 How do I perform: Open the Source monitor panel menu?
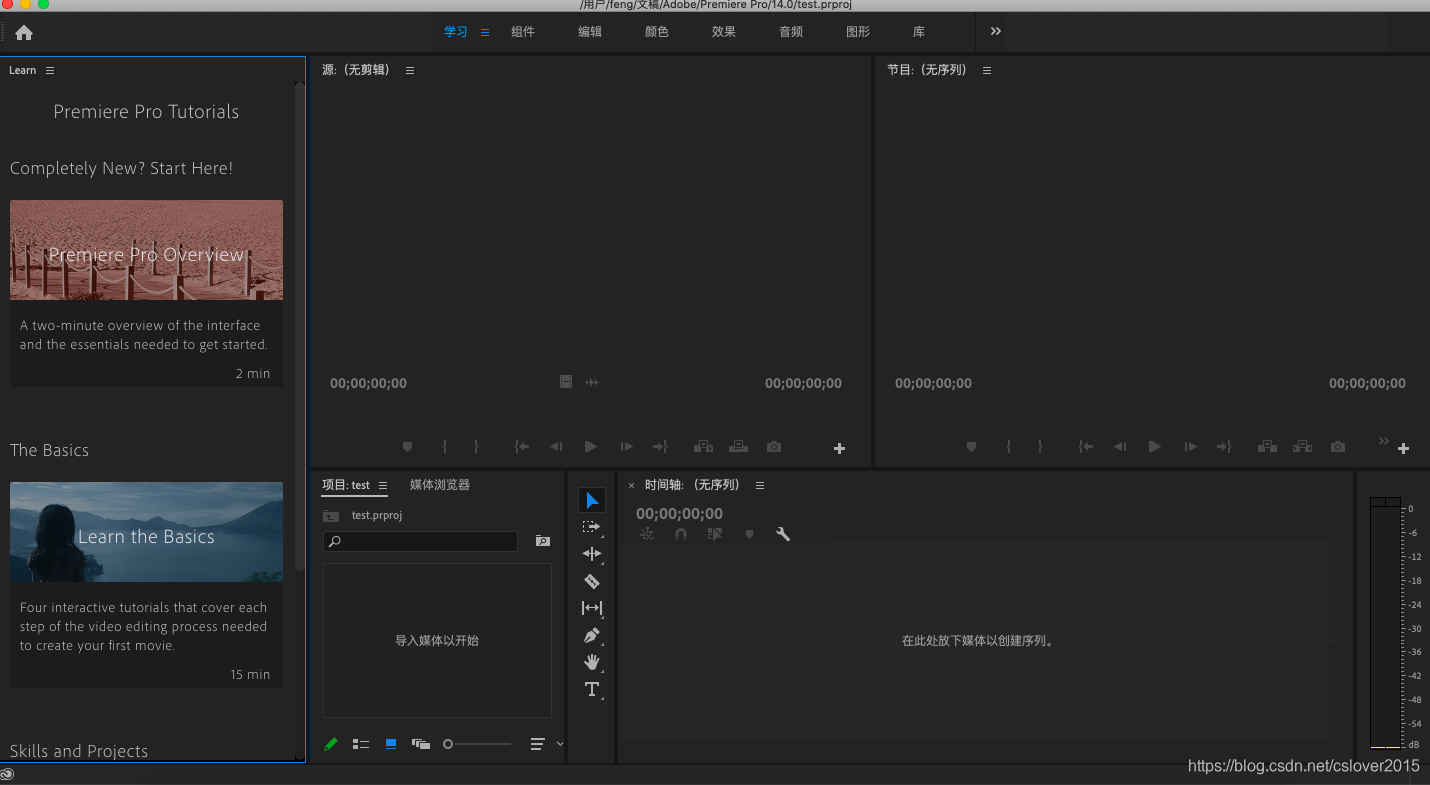point(410,70)
